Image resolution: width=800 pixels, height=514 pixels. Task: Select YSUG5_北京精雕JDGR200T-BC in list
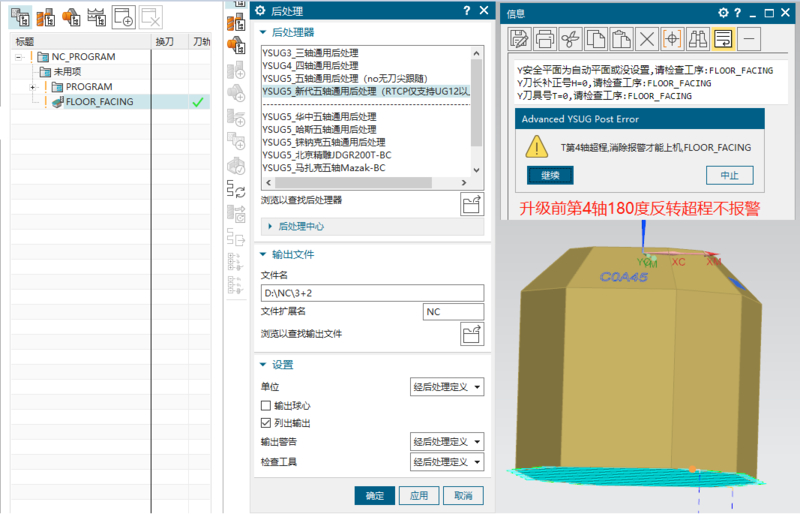pos(327,155)
